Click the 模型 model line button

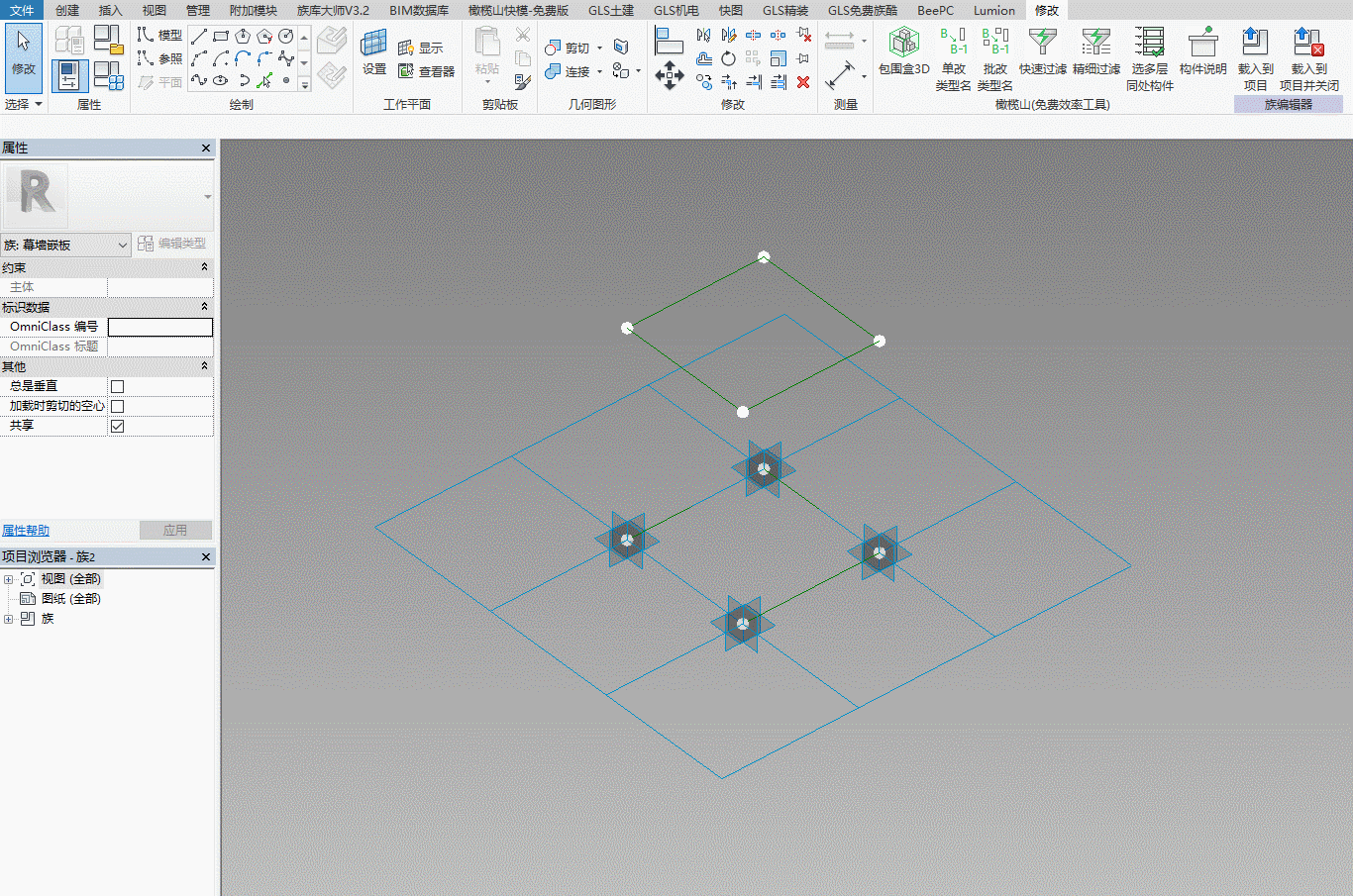pyautogui.click(x=159, y=35)
